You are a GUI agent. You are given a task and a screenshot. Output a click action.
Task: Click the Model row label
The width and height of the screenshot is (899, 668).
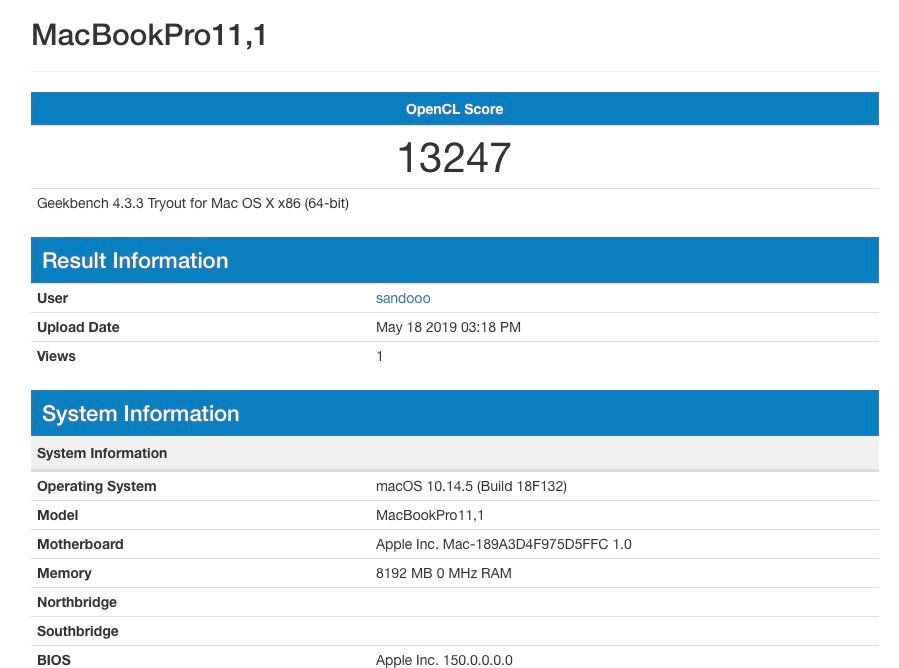tap(57, 515)
